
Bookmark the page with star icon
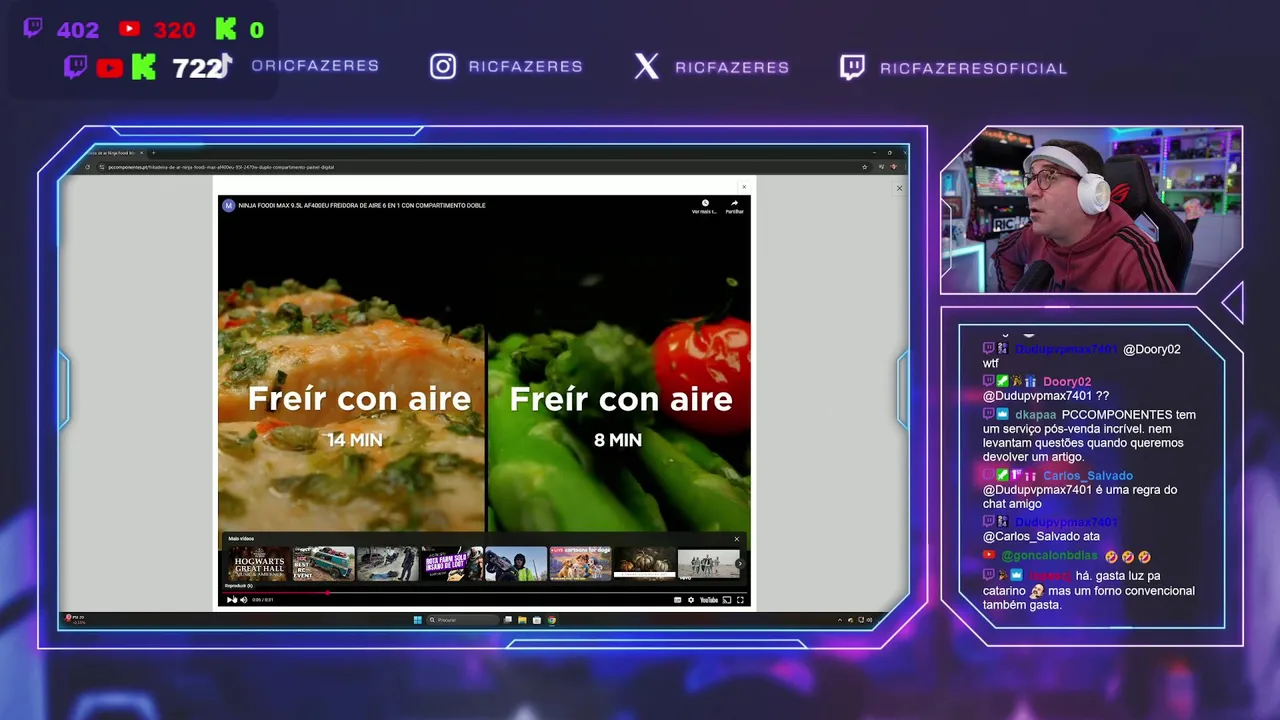click(x=865, y=167)
